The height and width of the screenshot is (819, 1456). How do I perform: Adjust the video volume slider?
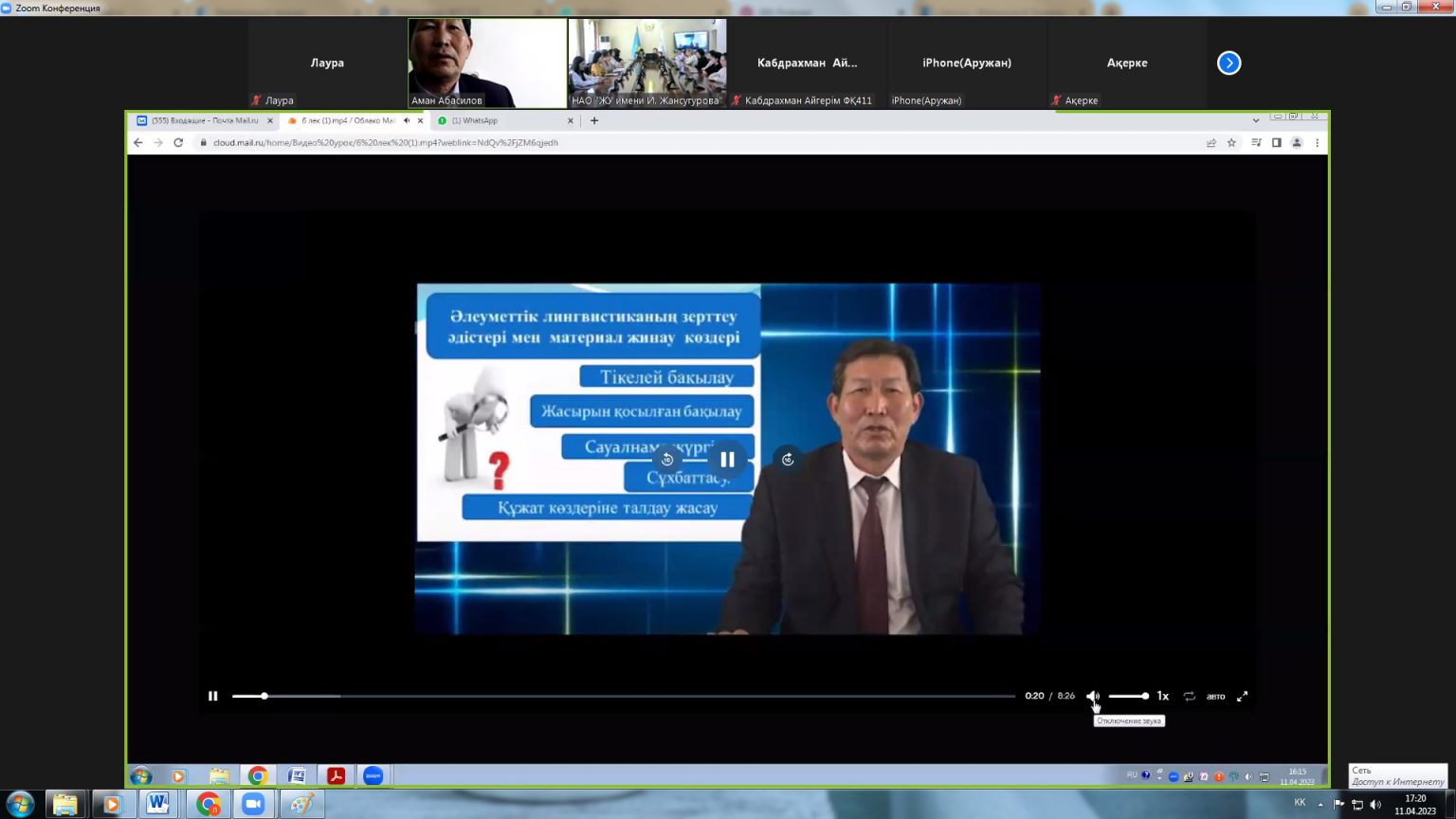(1128, 696)
